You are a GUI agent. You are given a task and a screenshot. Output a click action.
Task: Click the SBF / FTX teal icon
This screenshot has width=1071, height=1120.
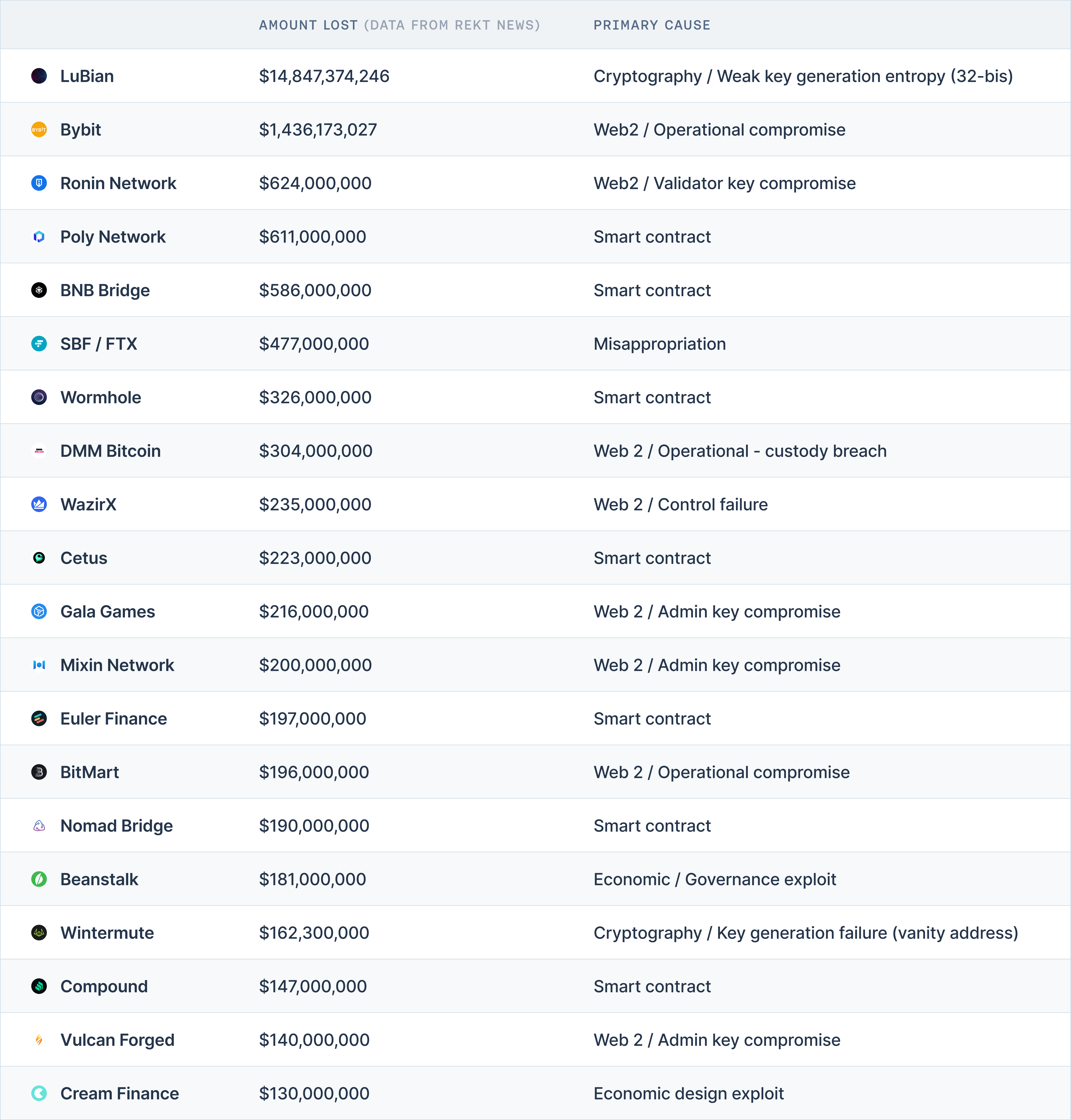point(39,344)
